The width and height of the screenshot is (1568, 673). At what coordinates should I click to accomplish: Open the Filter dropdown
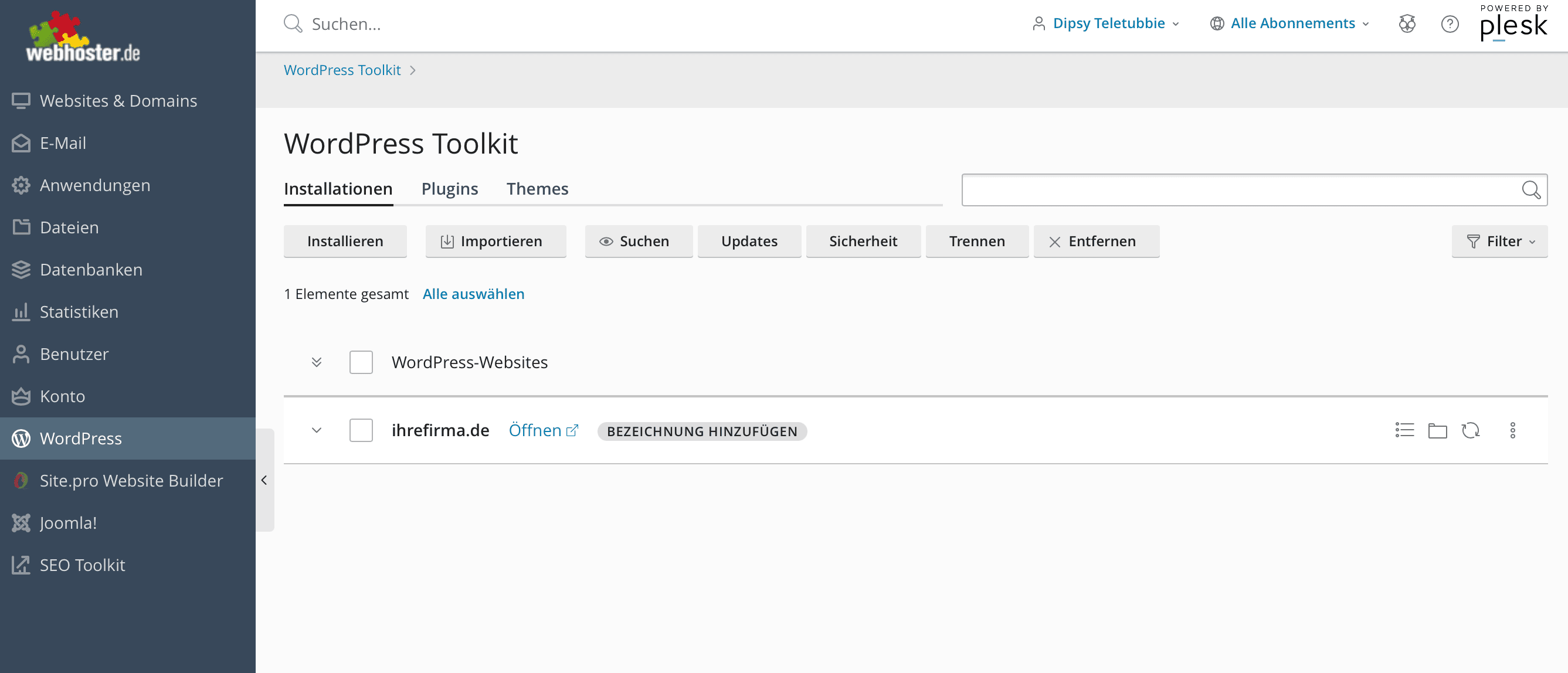pyautogui.click(x=1499, y=242)
